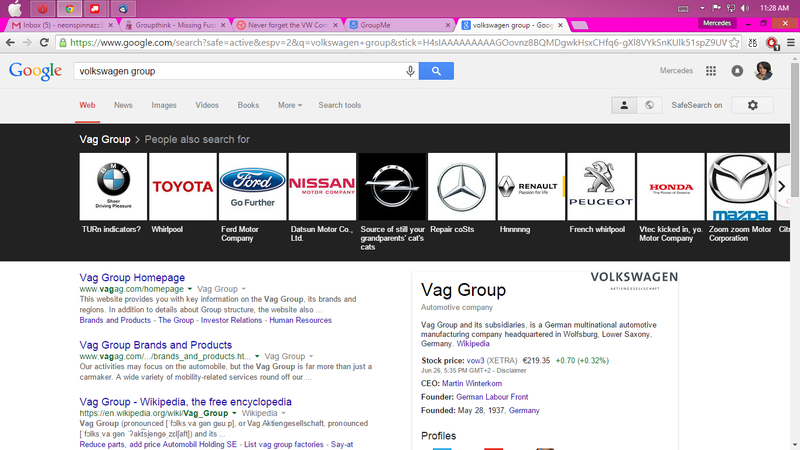Screen dimensions: 800x450
Task: Open the Opera icon in the taskbar
Action: [x=42, y=8]
